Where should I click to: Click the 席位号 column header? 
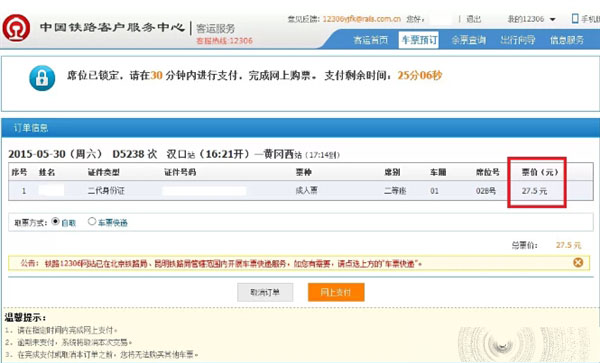(488, 172)
